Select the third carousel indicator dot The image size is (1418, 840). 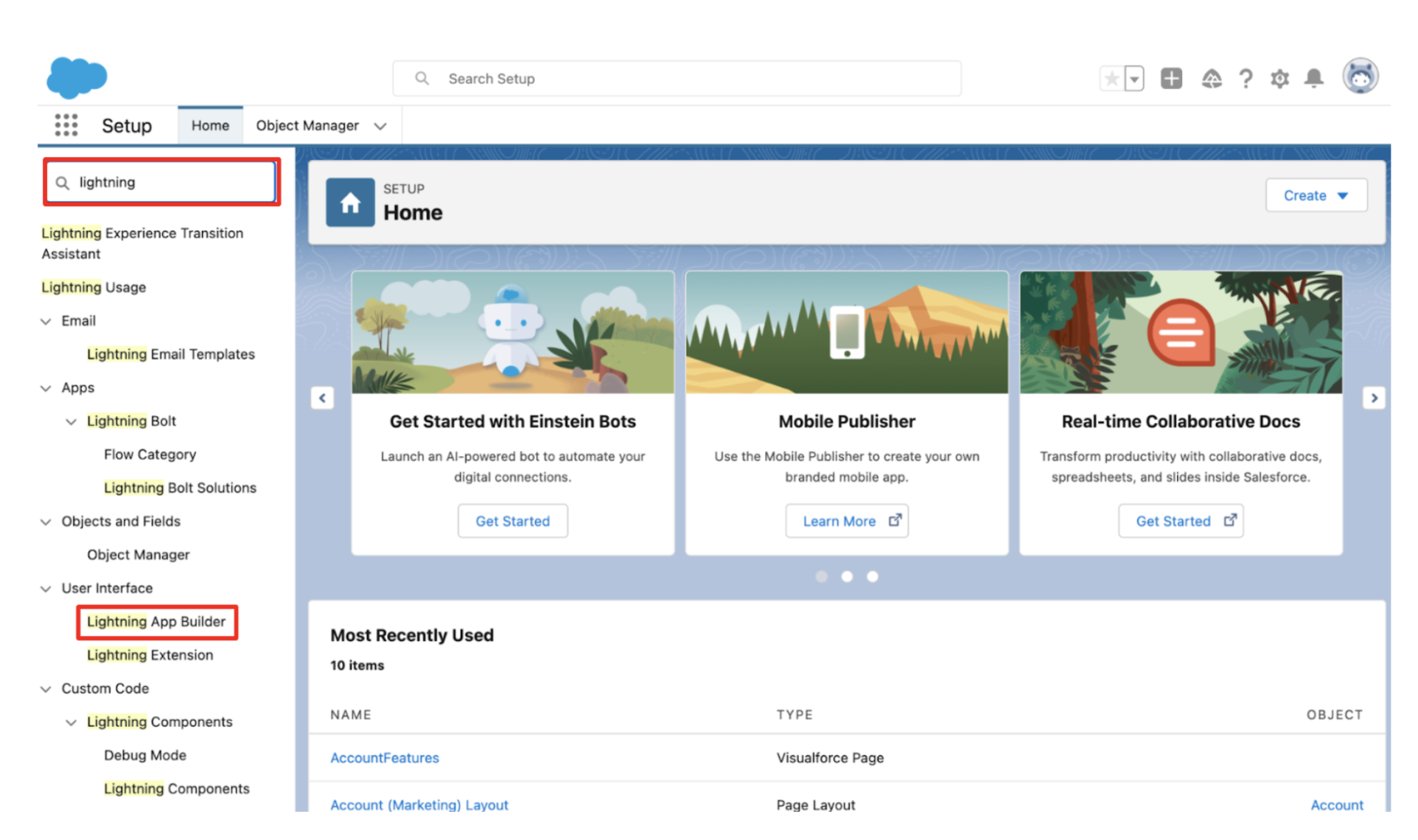coord(873,576)
